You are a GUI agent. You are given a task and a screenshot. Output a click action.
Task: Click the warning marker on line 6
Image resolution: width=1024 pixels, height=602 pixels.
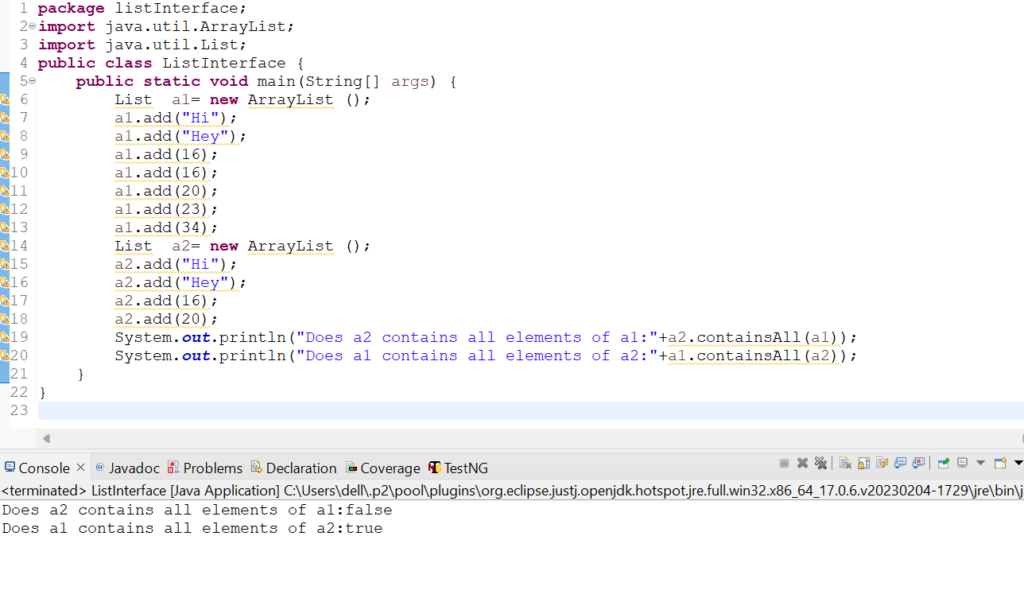point(5,100)
